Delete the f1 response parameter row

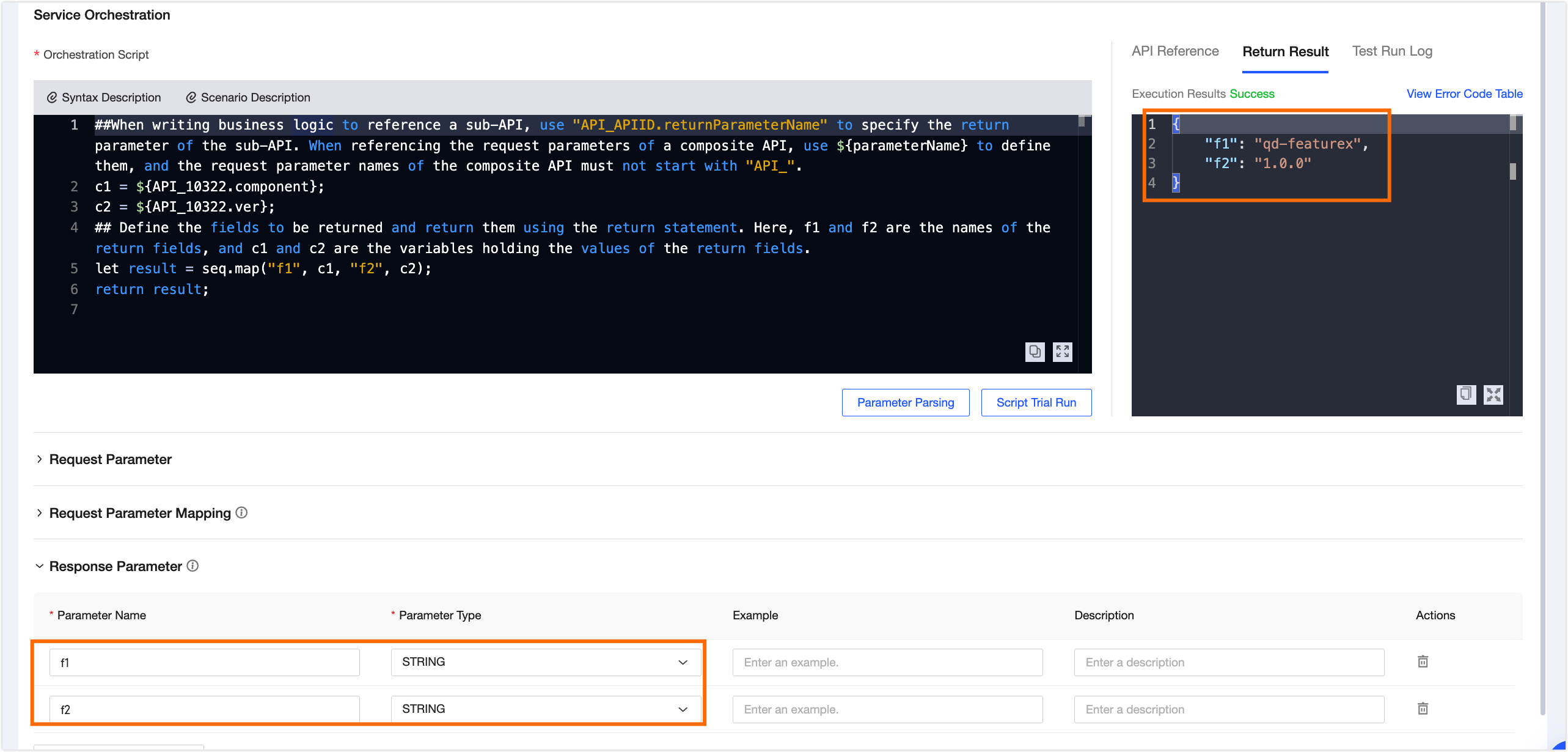(x=1423, y=662)
